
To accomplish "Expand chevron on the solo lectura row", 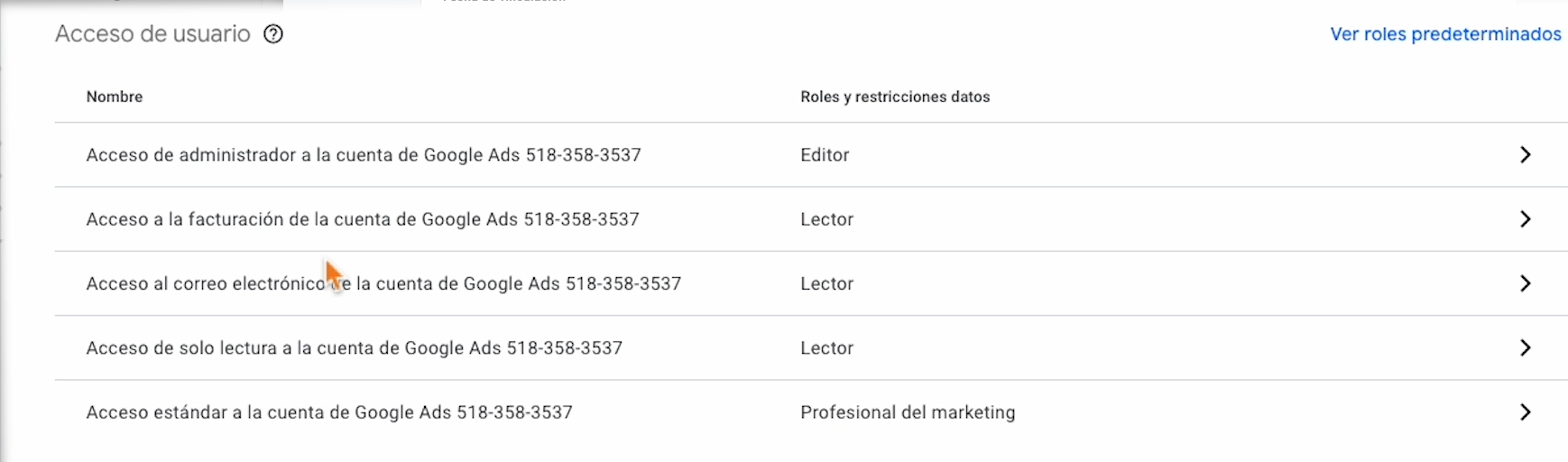I will 1525,348.
